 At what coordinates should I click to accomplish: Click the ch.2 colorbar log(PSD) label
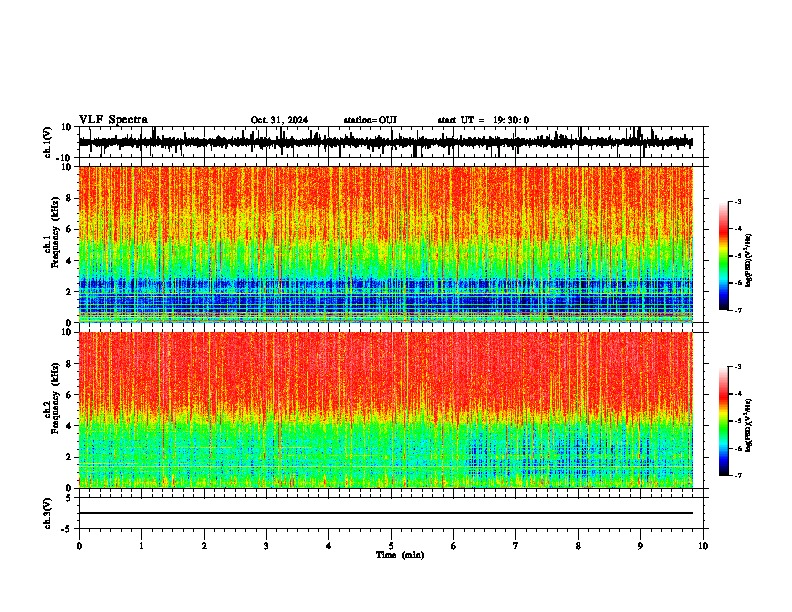749,425
